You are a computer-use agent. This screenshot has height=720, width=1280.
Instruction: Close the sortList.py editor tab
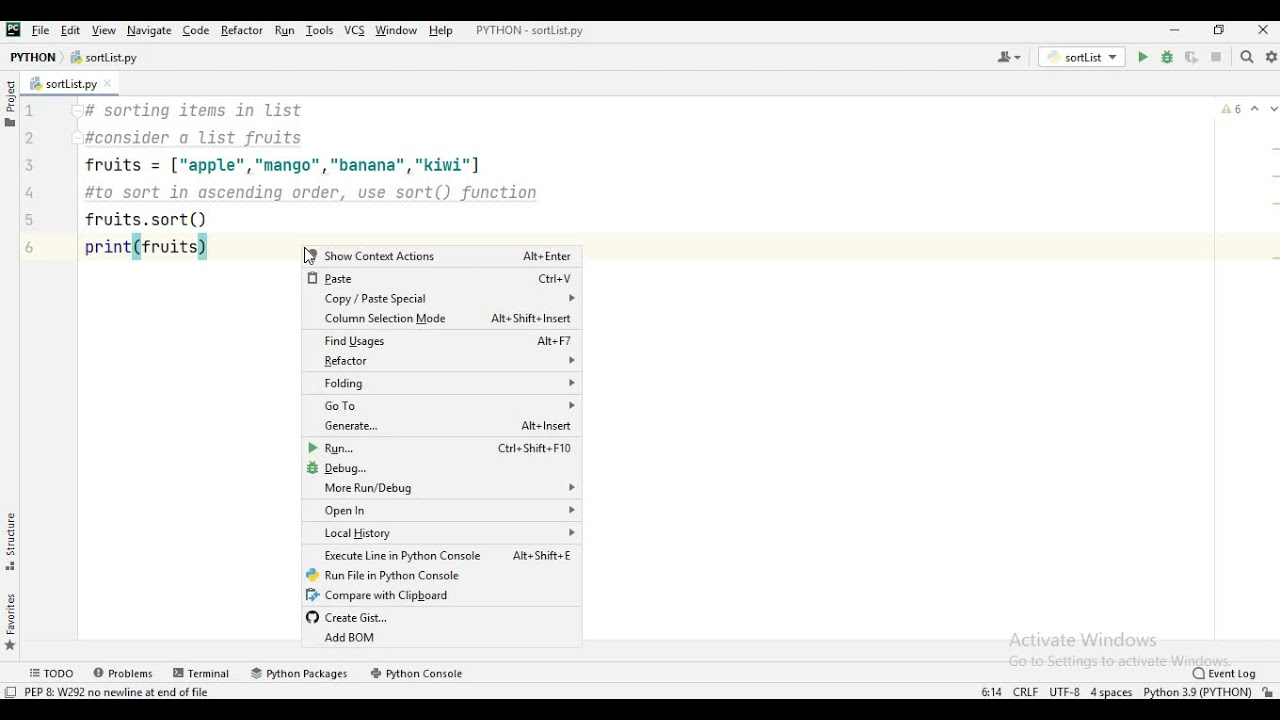tap(108, 84)
